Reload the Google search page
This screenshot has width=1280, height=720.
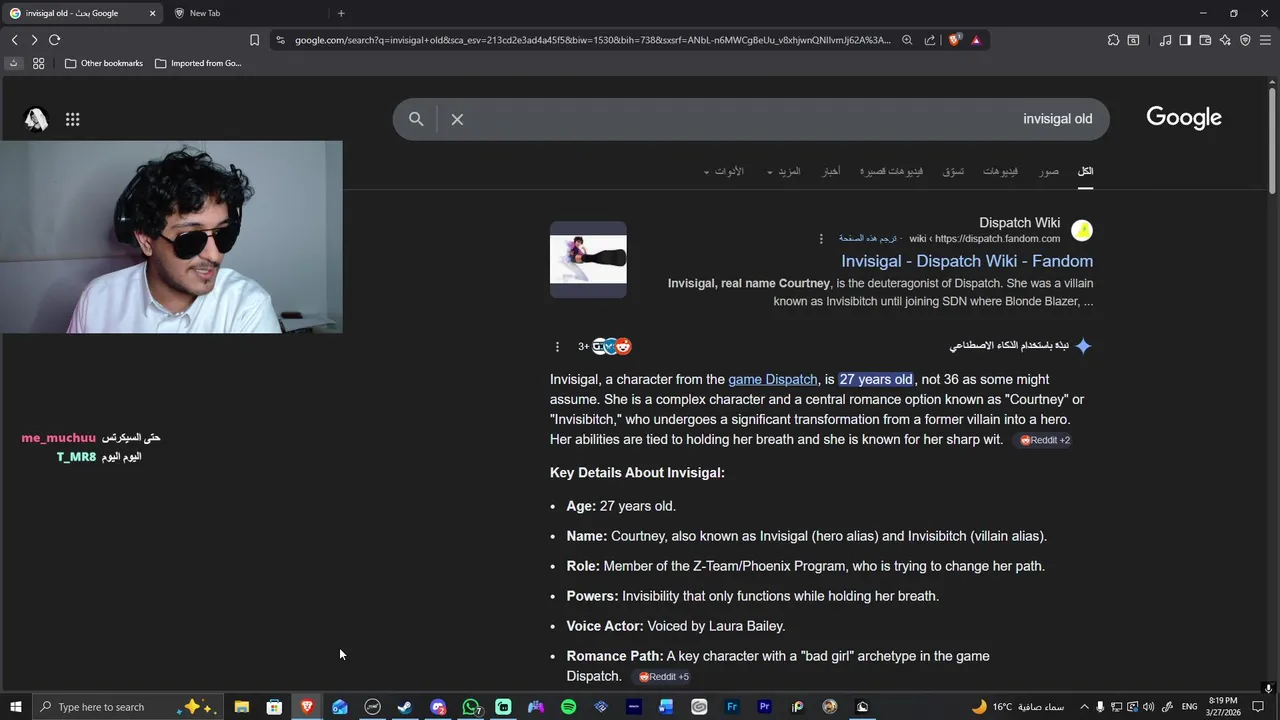click(54, 40)
